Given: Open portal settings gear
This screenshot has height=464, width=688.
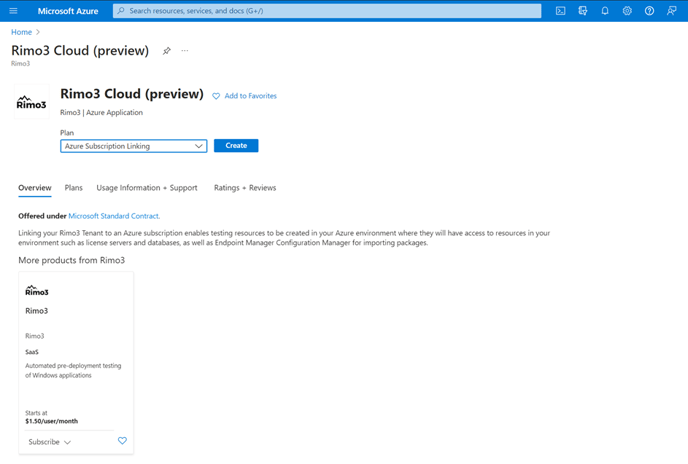Looking at the screenshot, I should click(627, 11).
